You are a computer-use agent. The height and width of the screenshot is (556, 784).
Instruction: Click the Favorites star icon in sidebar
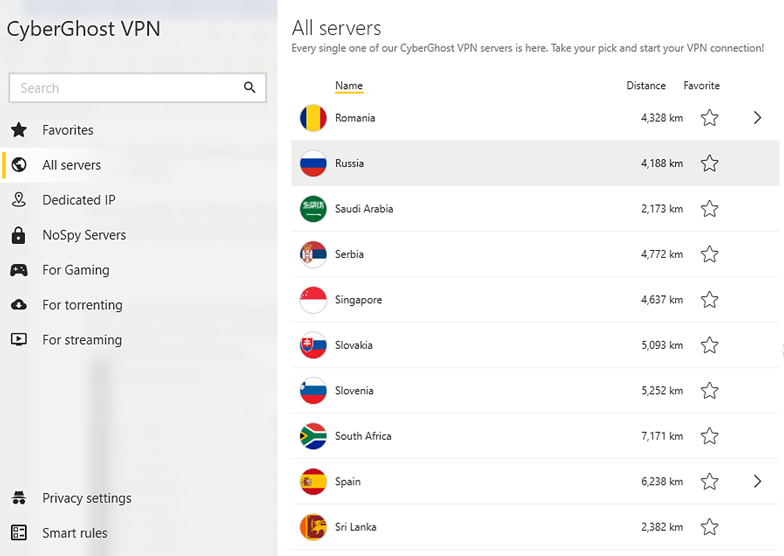click(x=19, y=130)
